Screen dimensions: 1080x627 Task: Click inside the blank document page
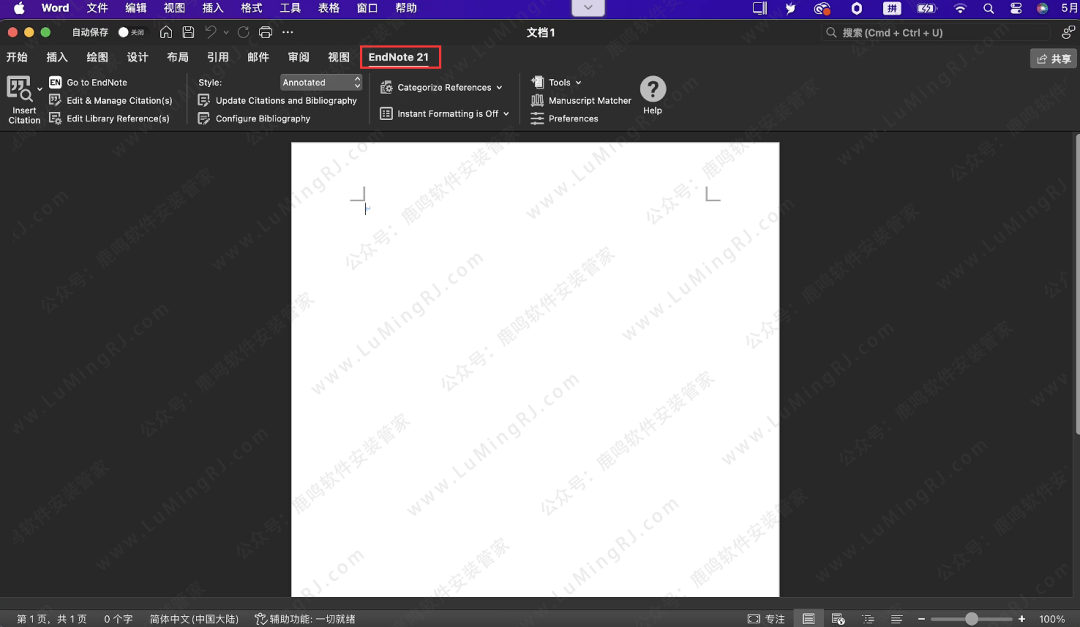click(535, 369)
